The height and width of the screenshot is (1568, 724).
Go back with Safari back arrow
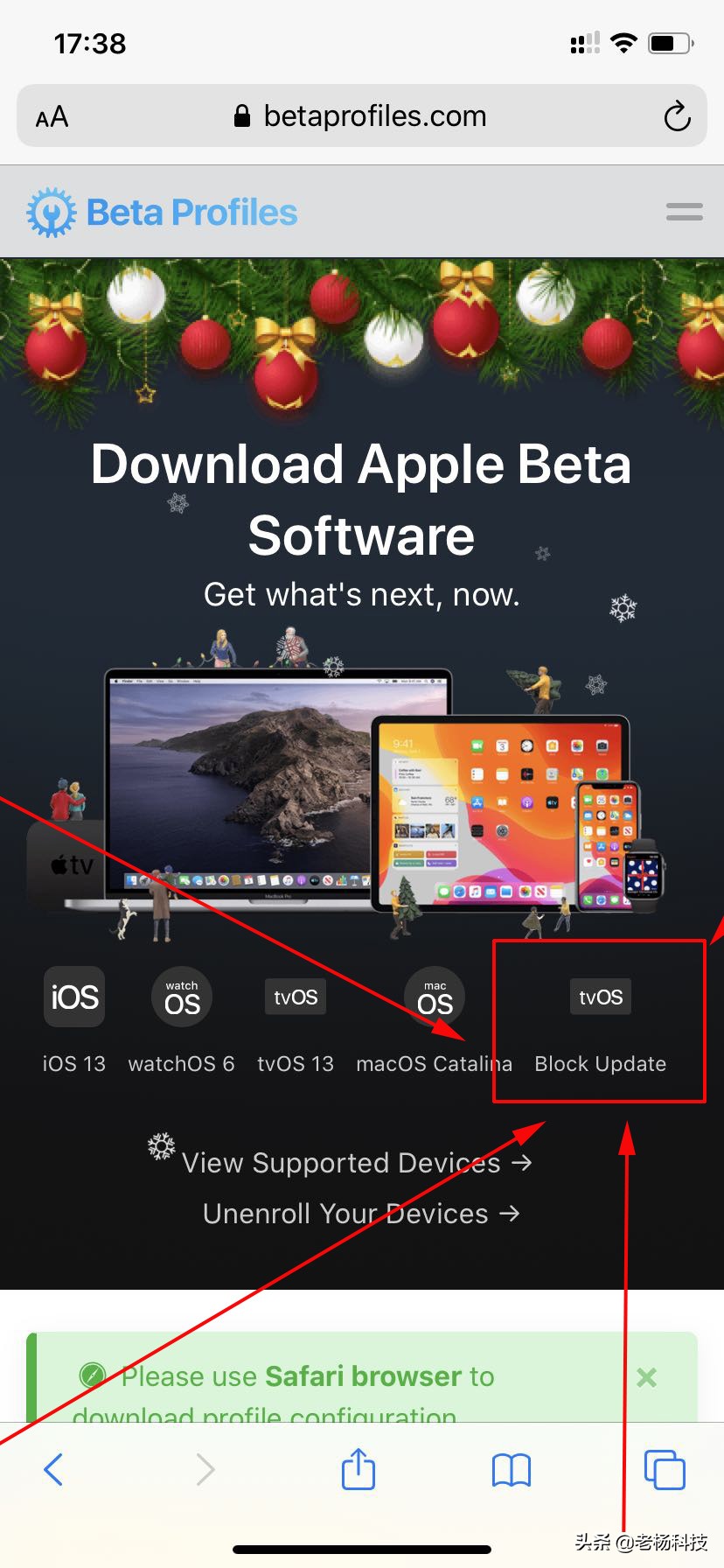(53, 1469)
